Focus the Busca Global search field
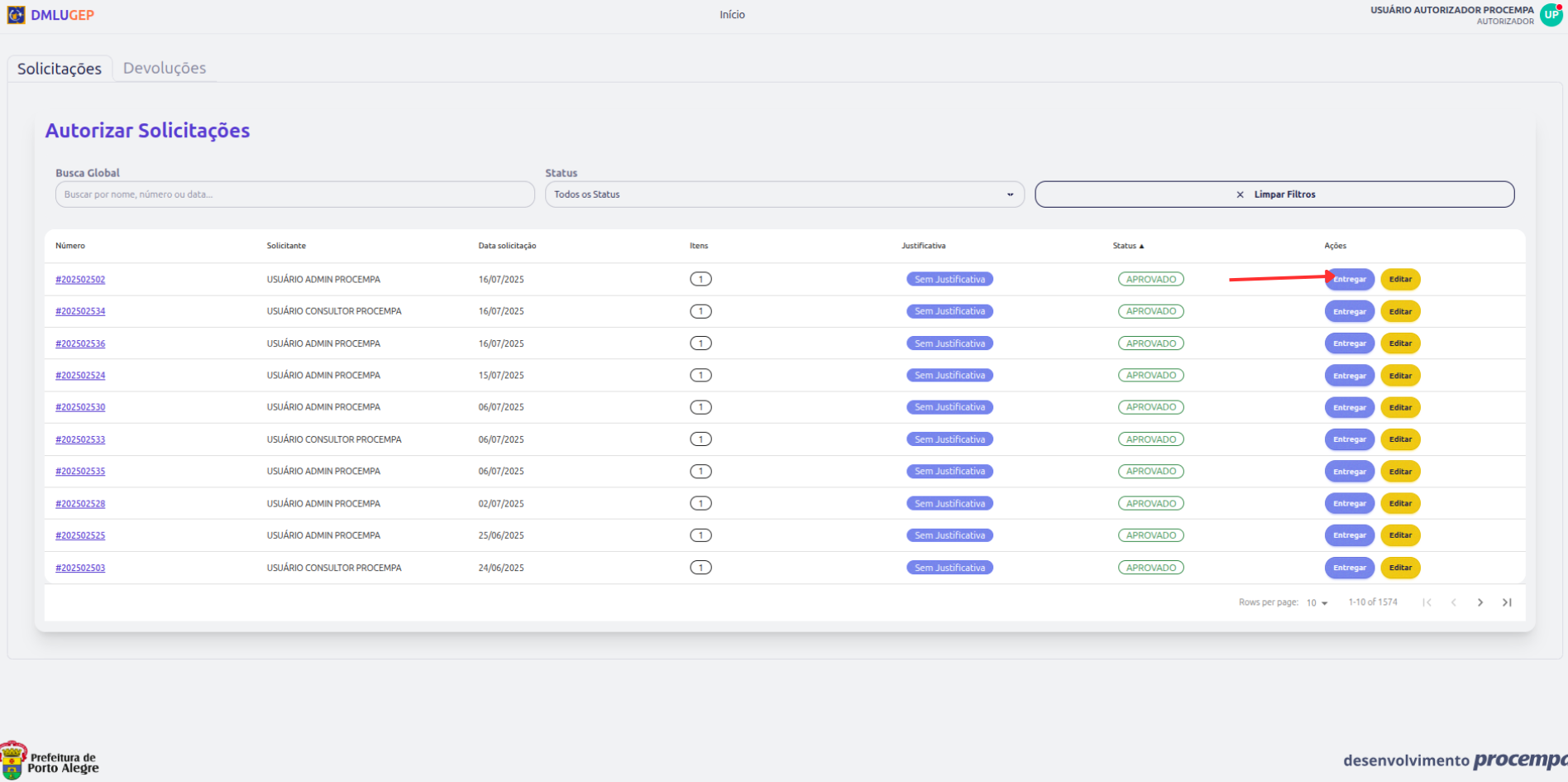This screenshot has height=782, width=1568. pos(294,194)
